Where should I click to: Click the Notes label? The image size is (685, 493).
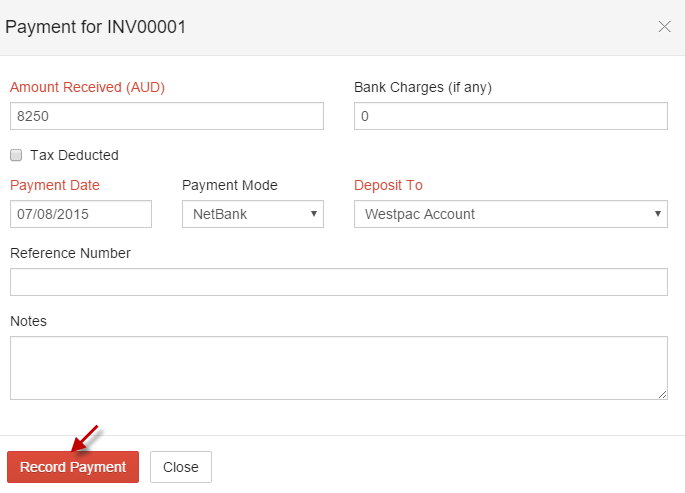(28, 321)
